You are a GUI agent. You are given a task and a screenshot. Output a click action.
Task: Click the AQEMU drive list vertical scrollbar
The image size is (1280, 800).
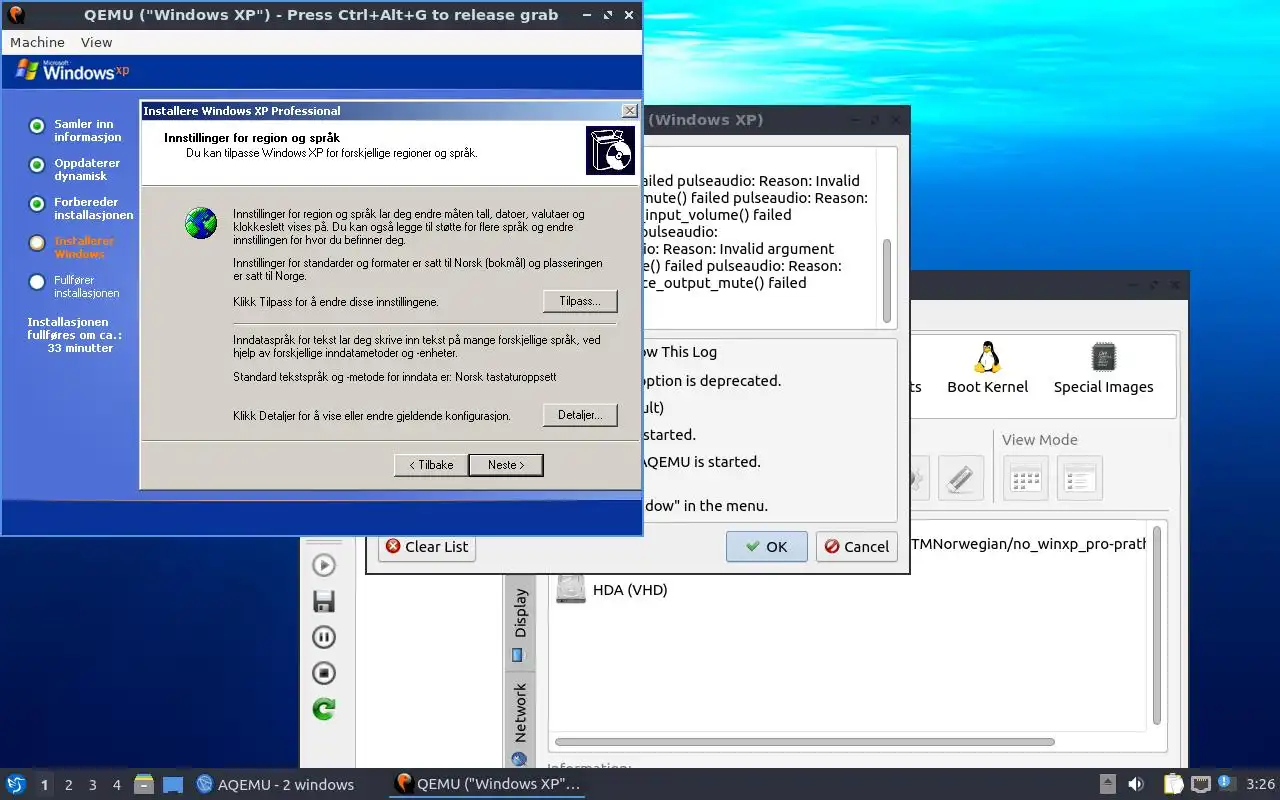pyautogui.click(x=1158, y=625)
